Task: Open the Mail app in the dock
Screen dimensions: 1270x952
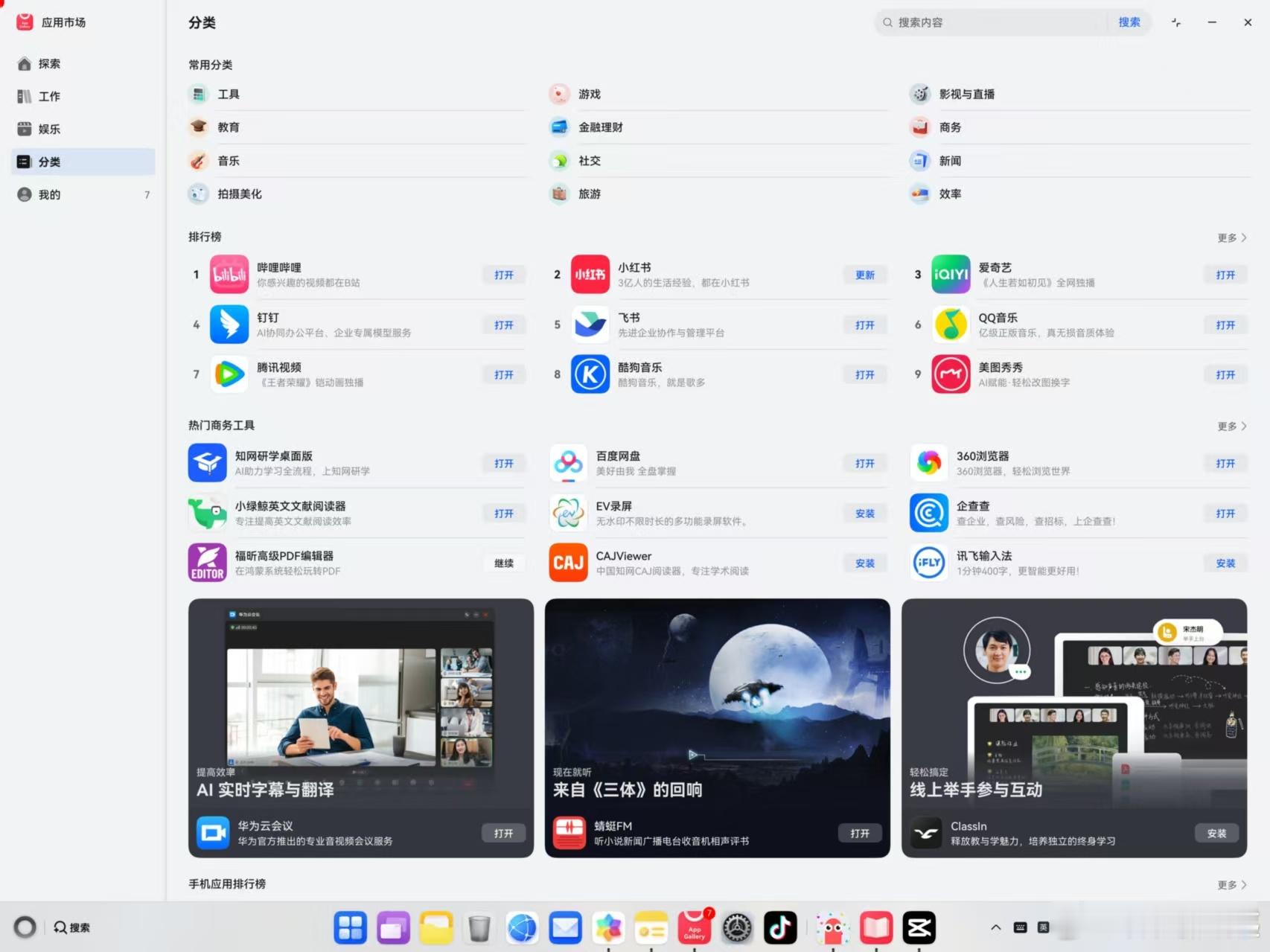Action: tap(565, 927)
